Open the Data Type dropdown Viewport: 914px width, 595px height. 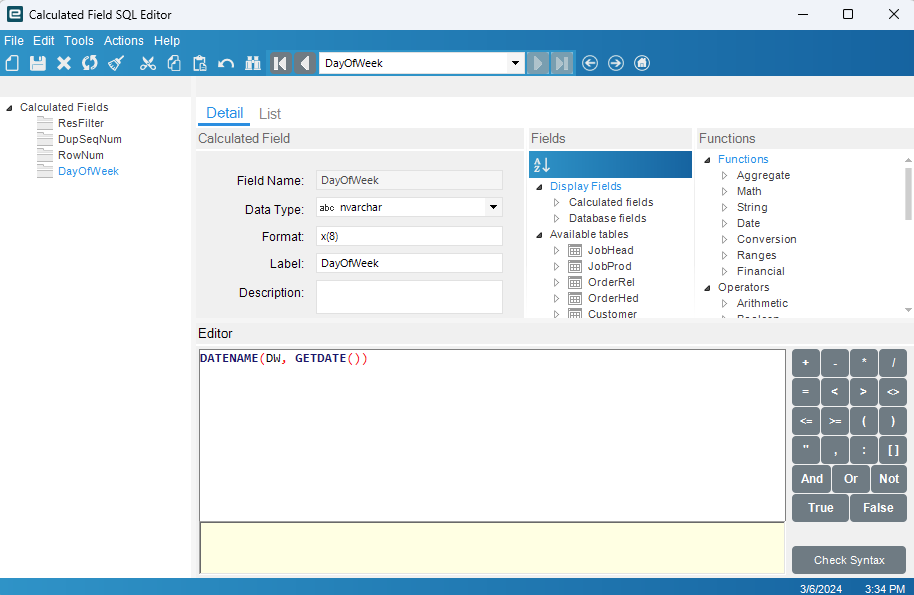493,208
